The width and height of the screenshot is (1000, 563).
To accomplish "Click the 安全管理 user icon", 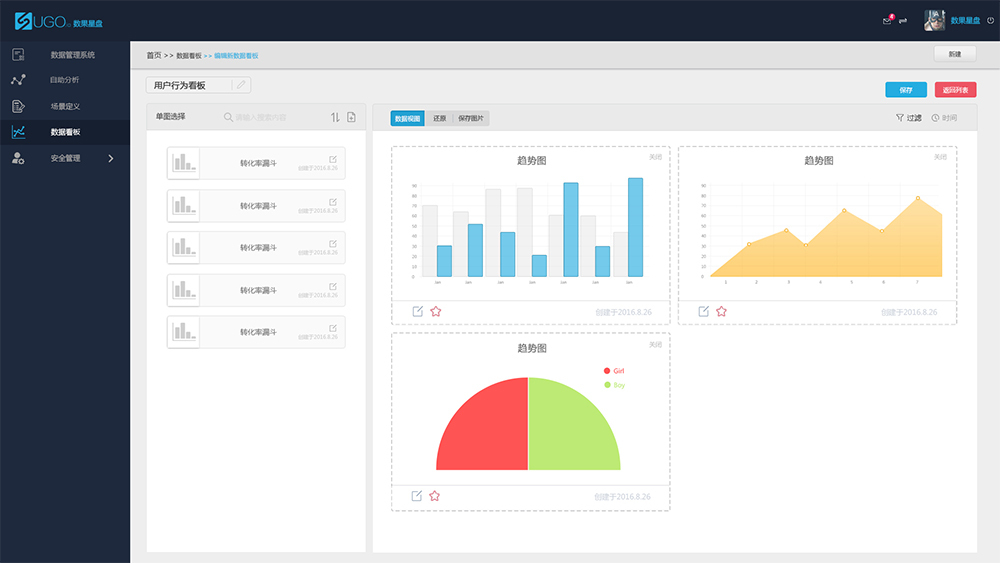I will 18,158.
